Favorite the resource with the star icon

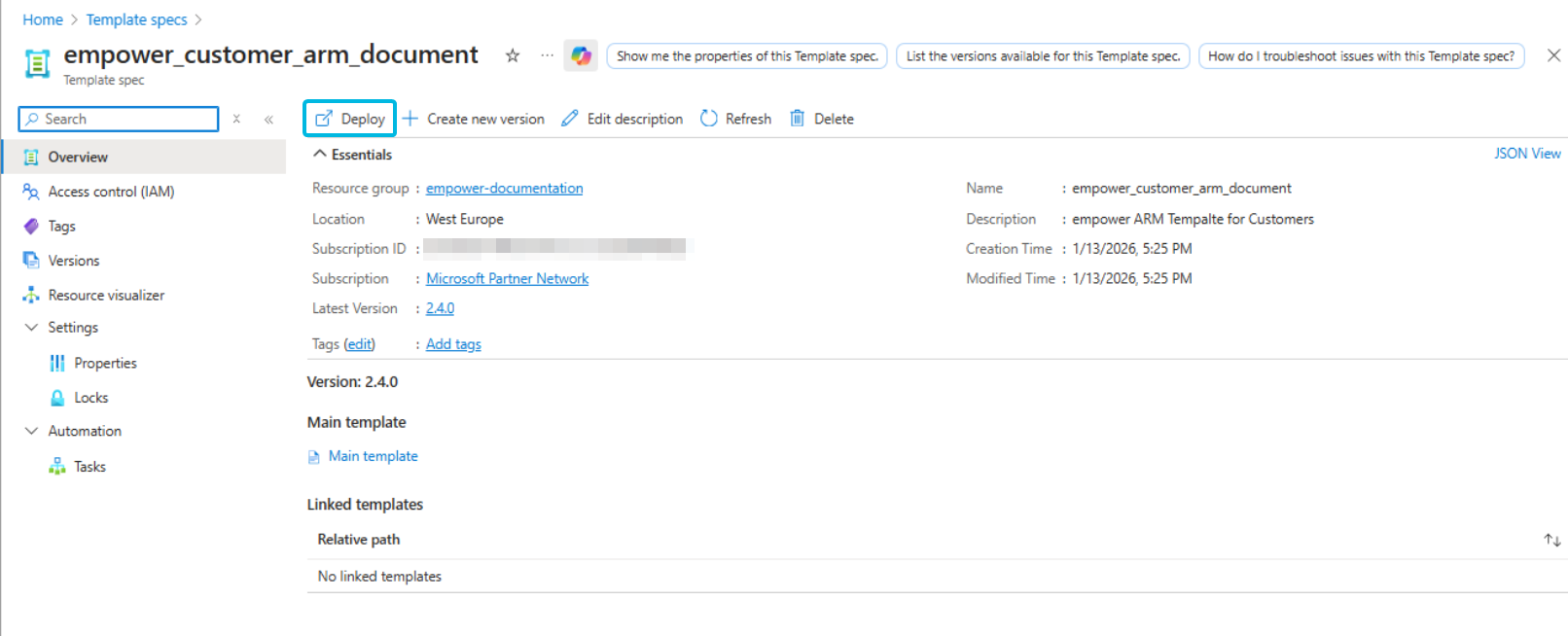click(513, 55)
